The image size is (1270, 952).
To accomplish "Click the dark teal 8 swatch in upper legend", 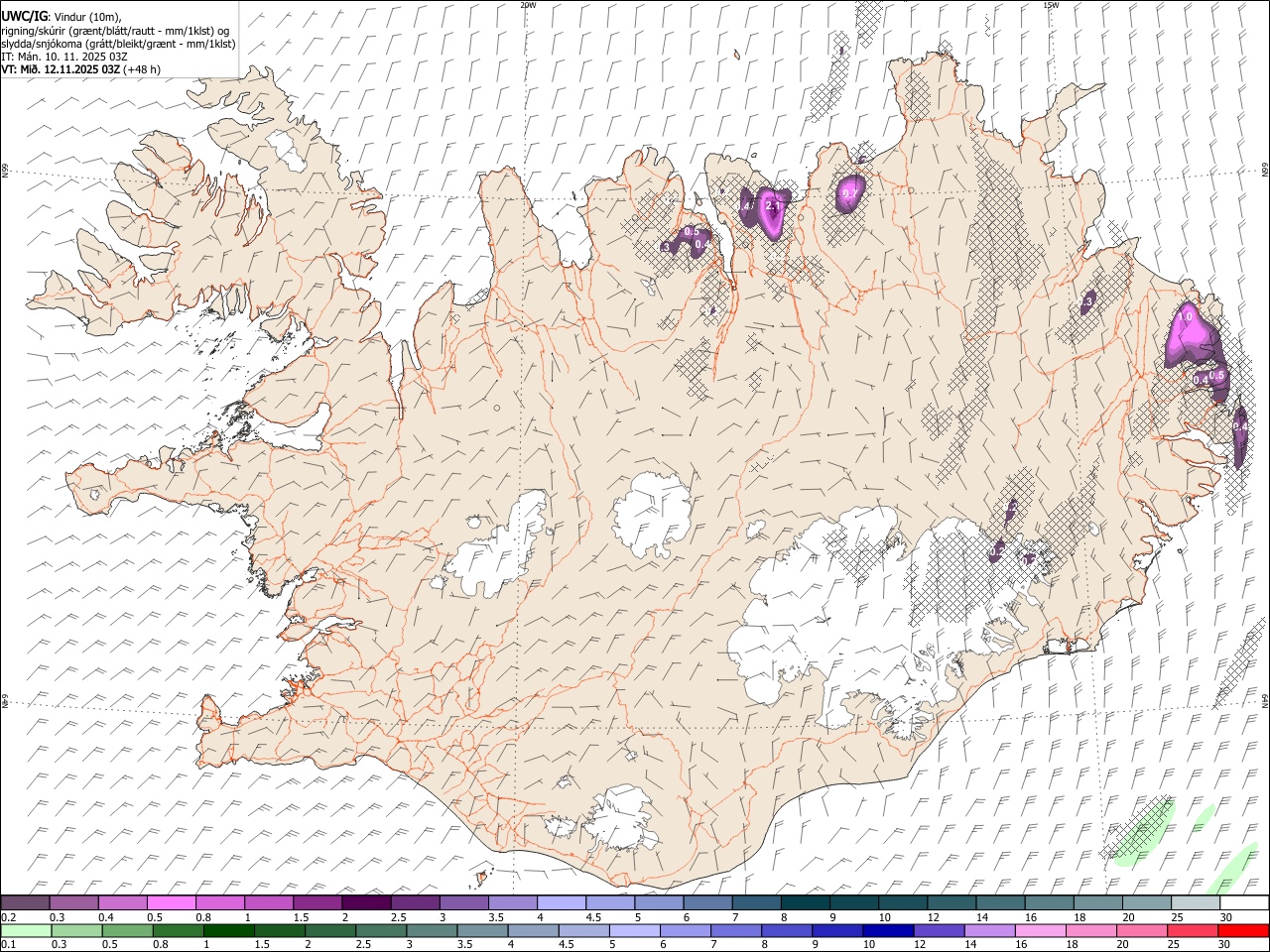I will click(804, 902).
